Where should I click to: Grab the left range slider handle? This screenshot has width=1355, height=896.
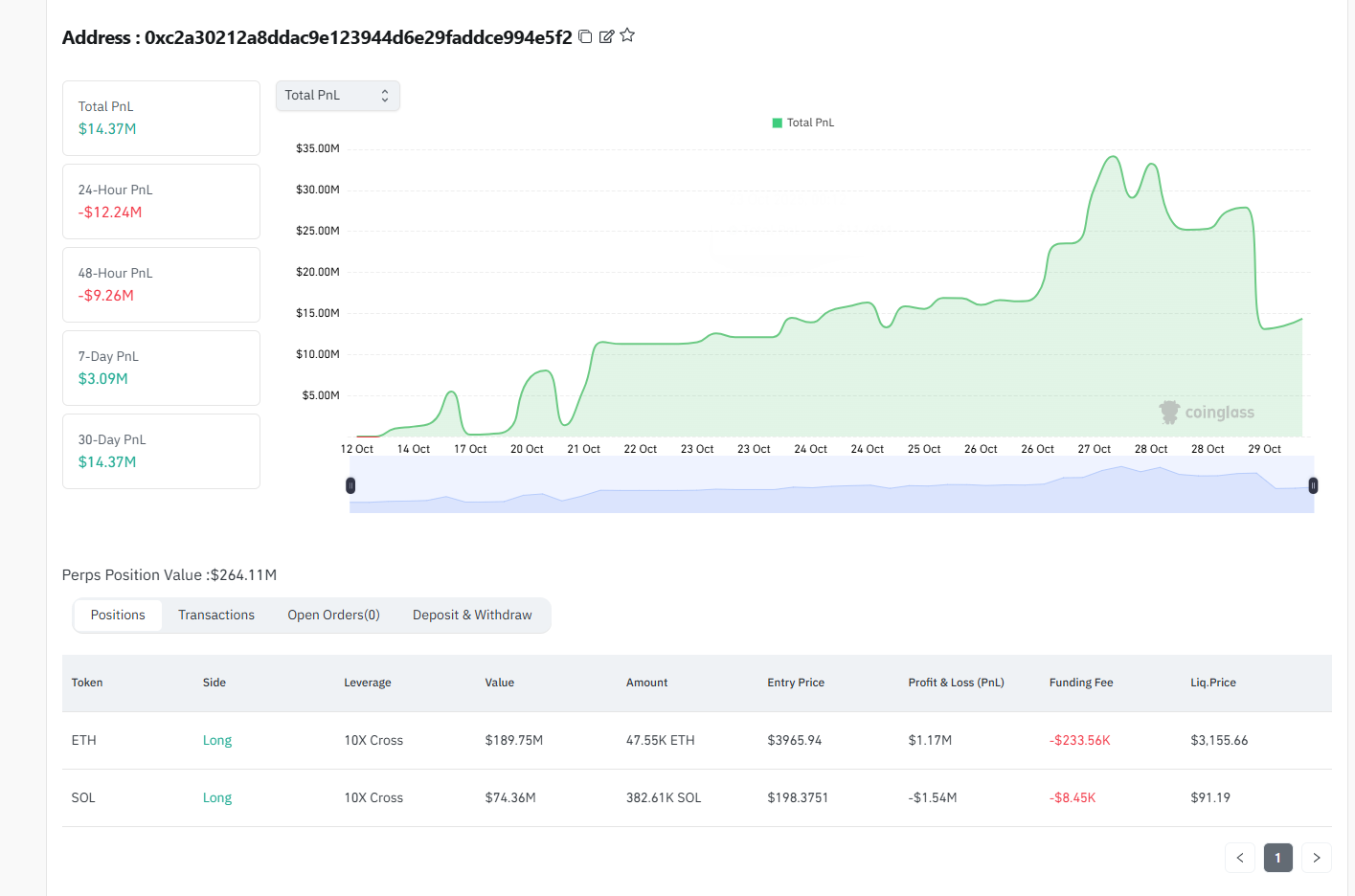(350, 485)
